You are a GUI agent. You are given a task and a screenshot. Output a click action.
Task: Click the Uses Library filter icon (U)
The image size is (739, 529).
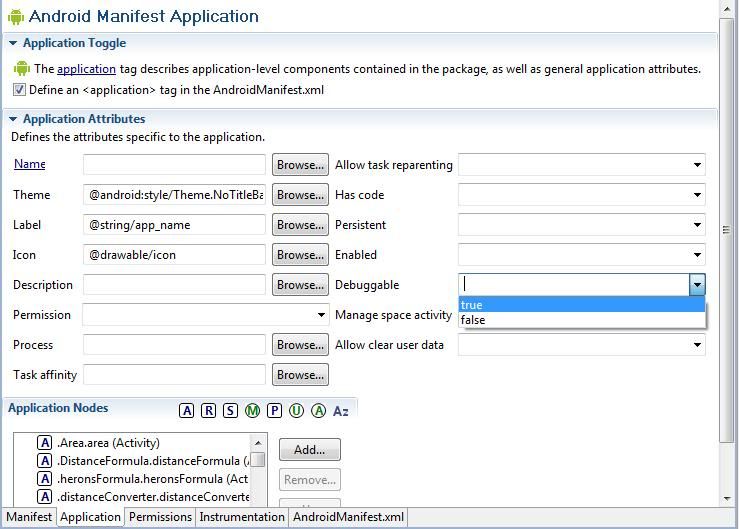click(296, 411)
